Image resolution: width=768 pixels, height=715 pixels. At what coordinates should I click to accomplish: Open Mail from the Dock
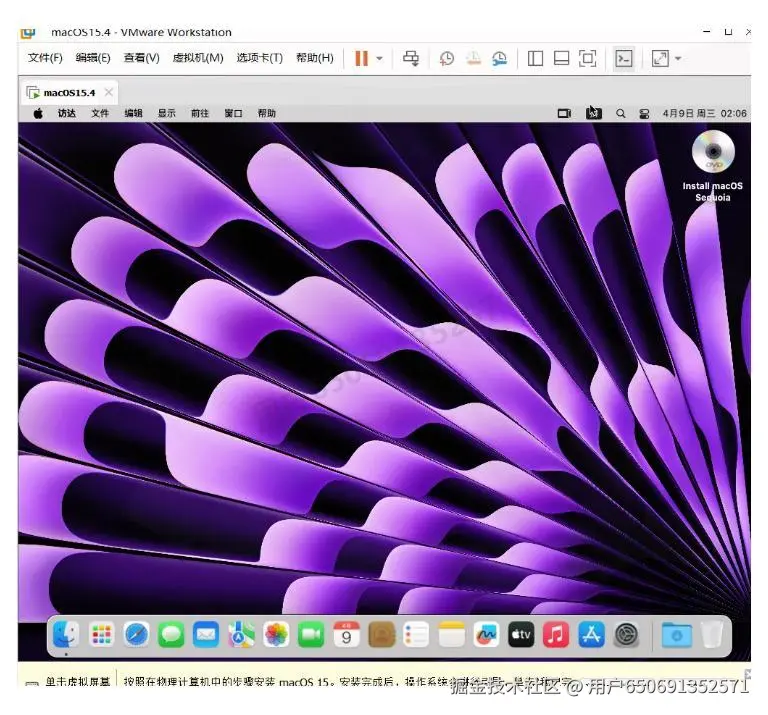pos(206,634)
